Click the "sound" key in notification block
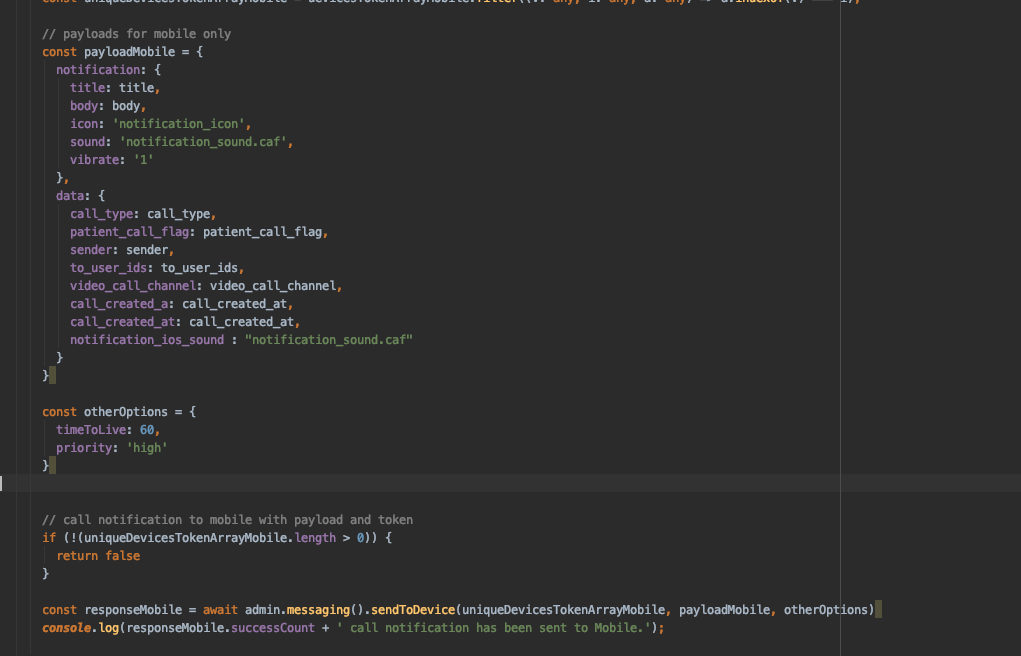Viewport: 1021px width, 656px height. click(x=87, y=142)
